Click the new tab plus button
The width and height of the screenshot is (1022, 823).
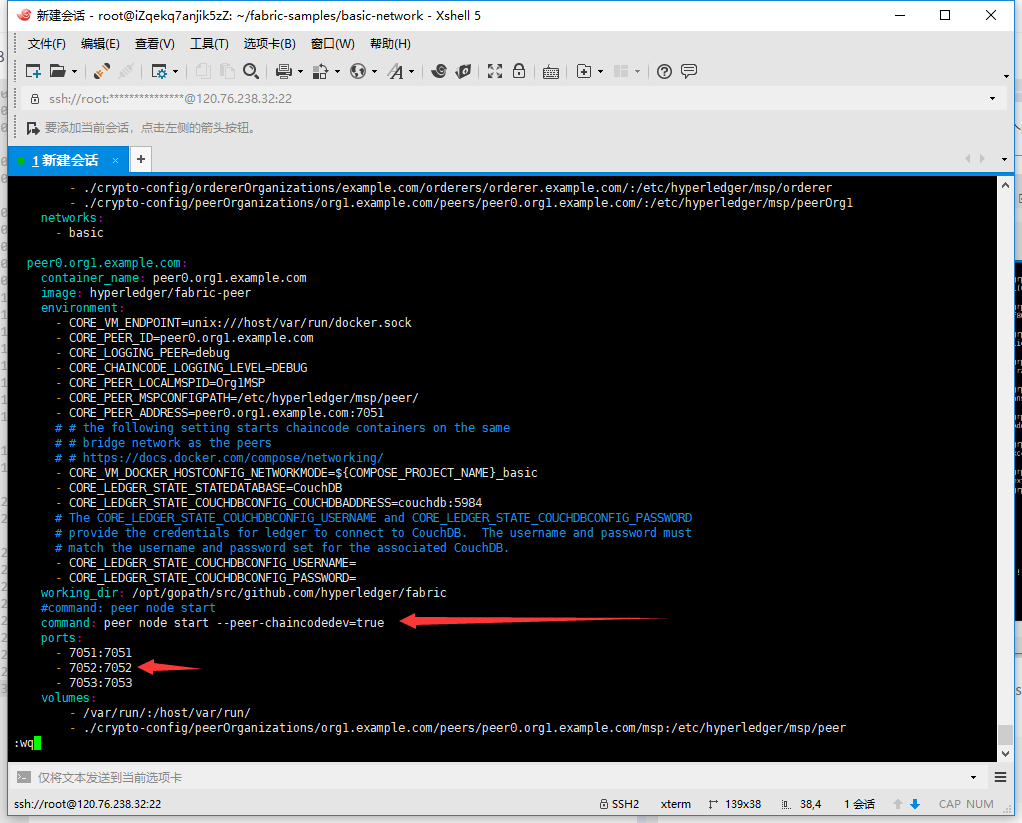click(140, 159)
